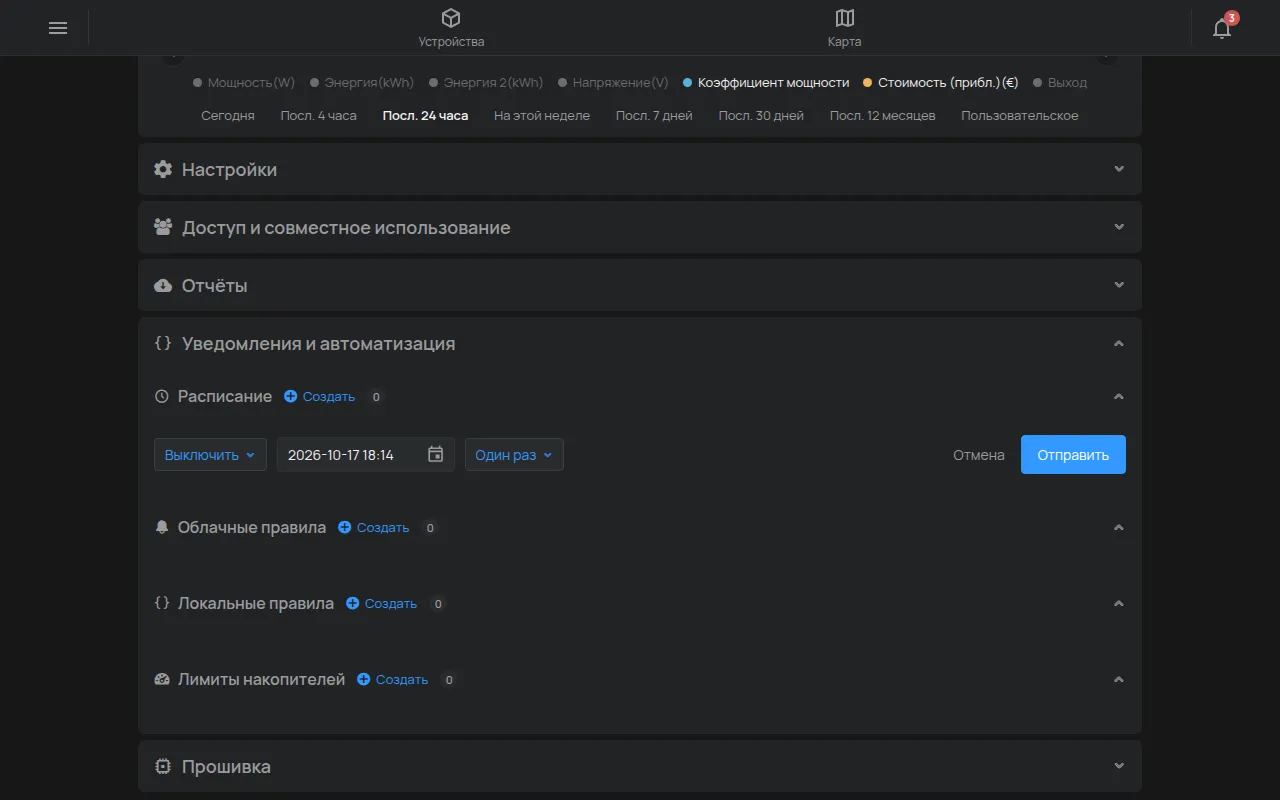The image size is (1280, 800).
Task: Click the schedule date-time input field
Action: (x=366, y=454)
